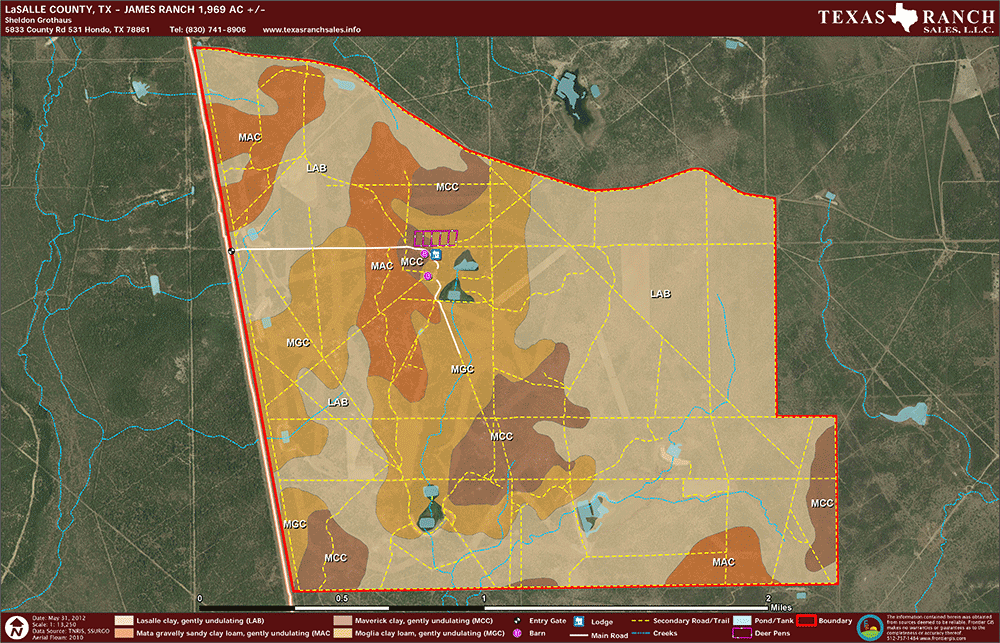The height and width of the screenshot is (643, 1000).
Task: Click the Barn symbol in the legend
Action: coord(517,634)
